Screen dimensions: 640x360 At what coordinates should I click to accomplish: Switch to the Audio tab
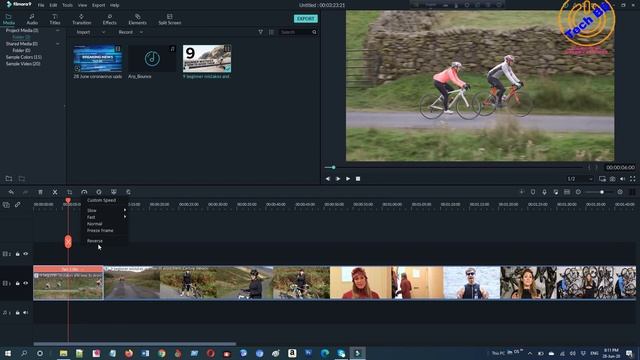[32, 19]
